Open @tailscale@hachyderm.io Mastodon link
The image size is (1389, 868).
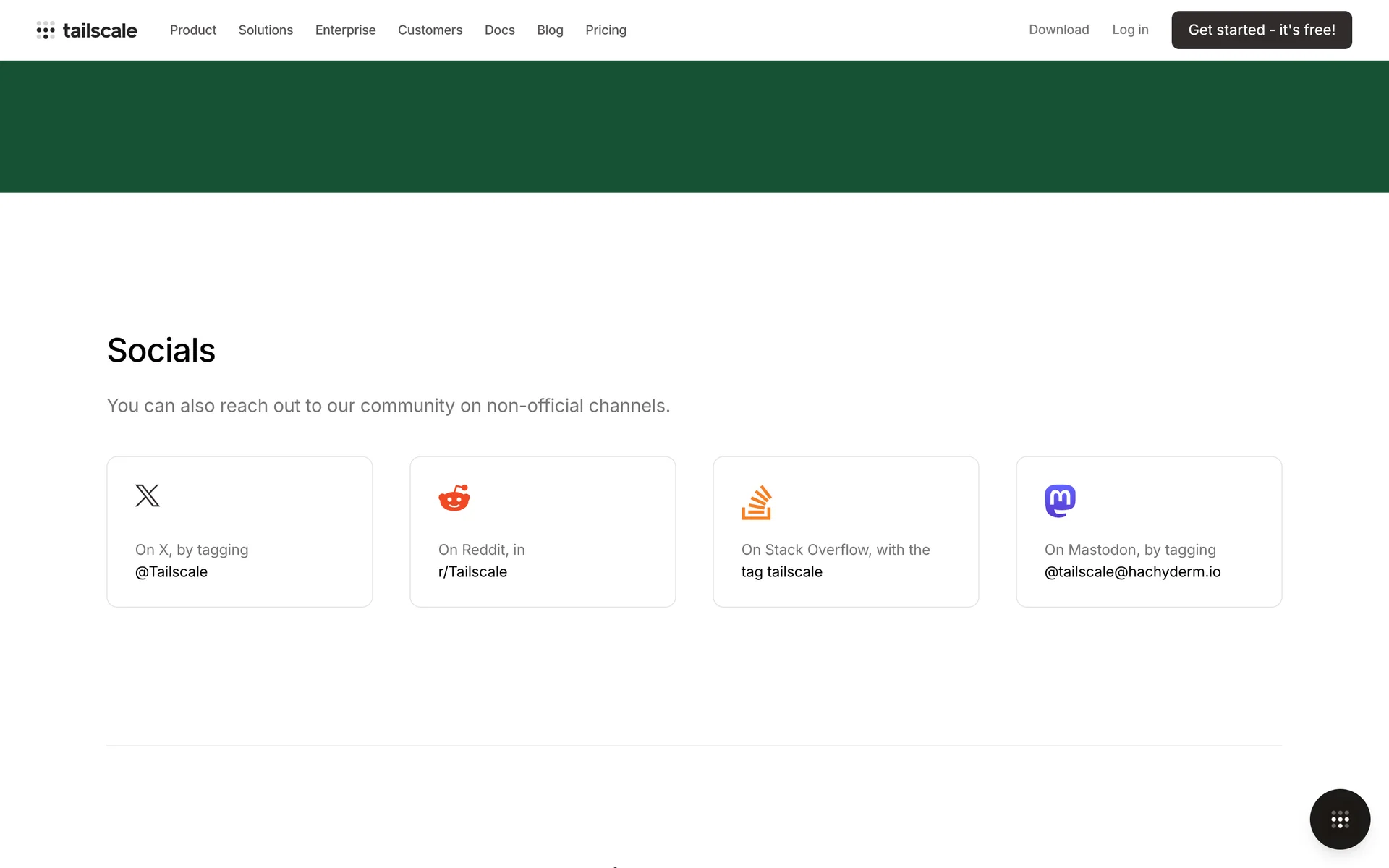[x=1132, y=571]
